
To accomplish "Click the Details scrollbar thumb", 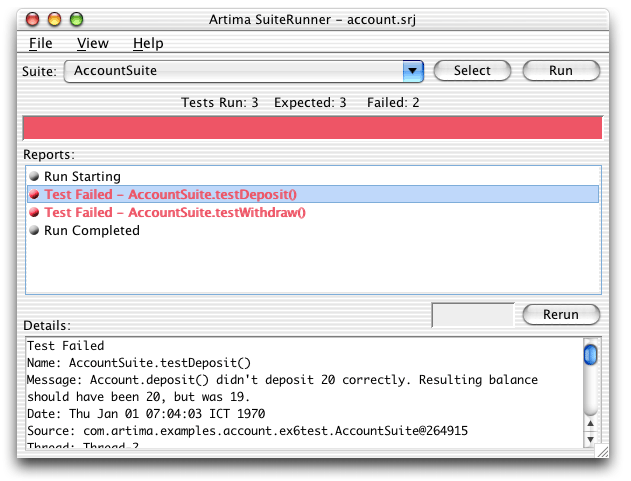I will pyautogui.click(x=590, y=355).
